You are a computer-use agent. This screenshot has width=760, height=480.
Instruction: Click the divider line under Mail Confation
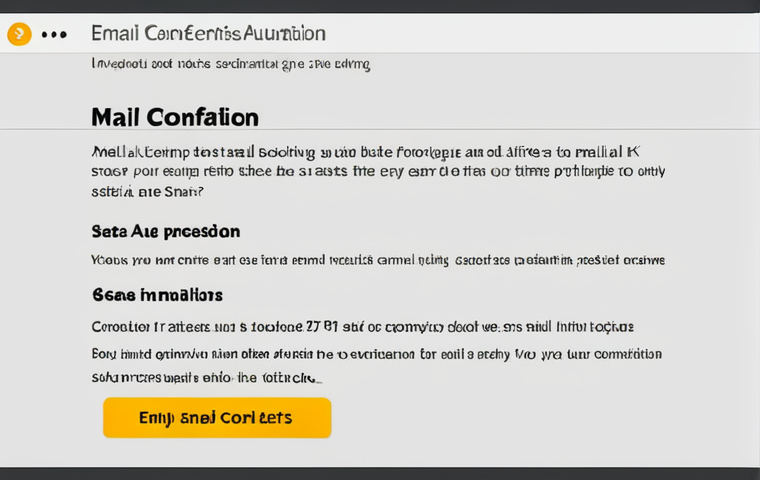tap(380, 129)
